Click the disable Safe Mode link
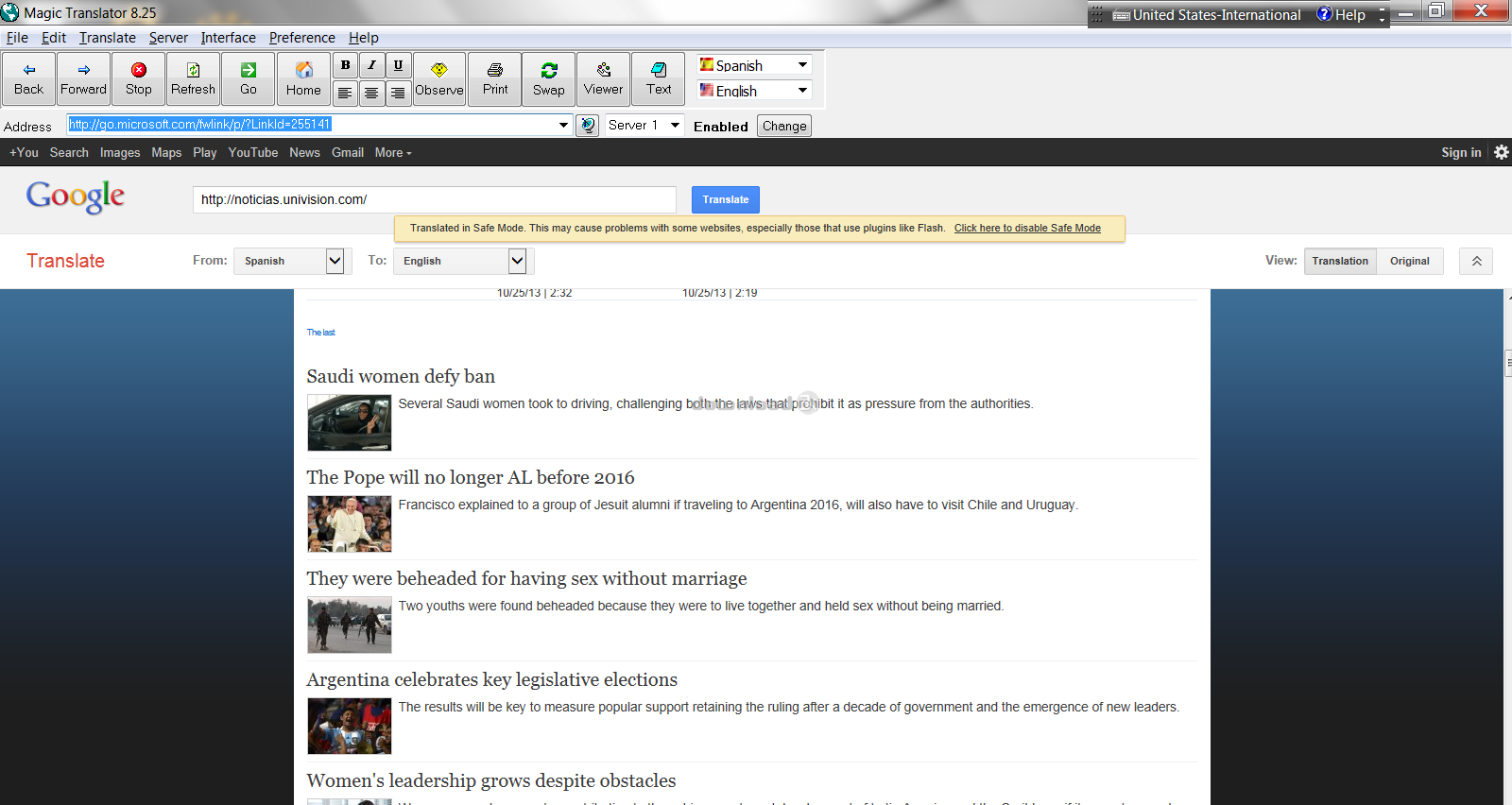Image resolution: width=1512 pixels, height=805 pixels. coord(1027,228)
